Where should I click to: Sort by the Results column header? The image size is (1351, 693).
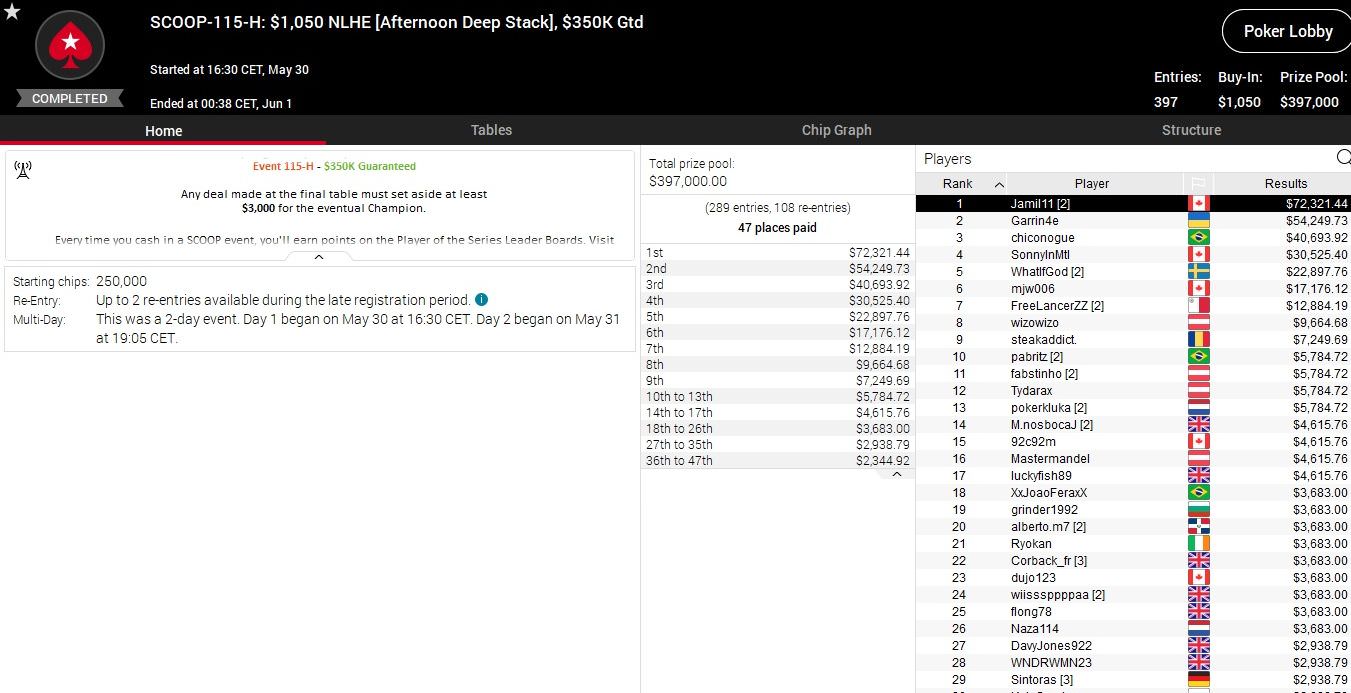tap(1285, 183)
